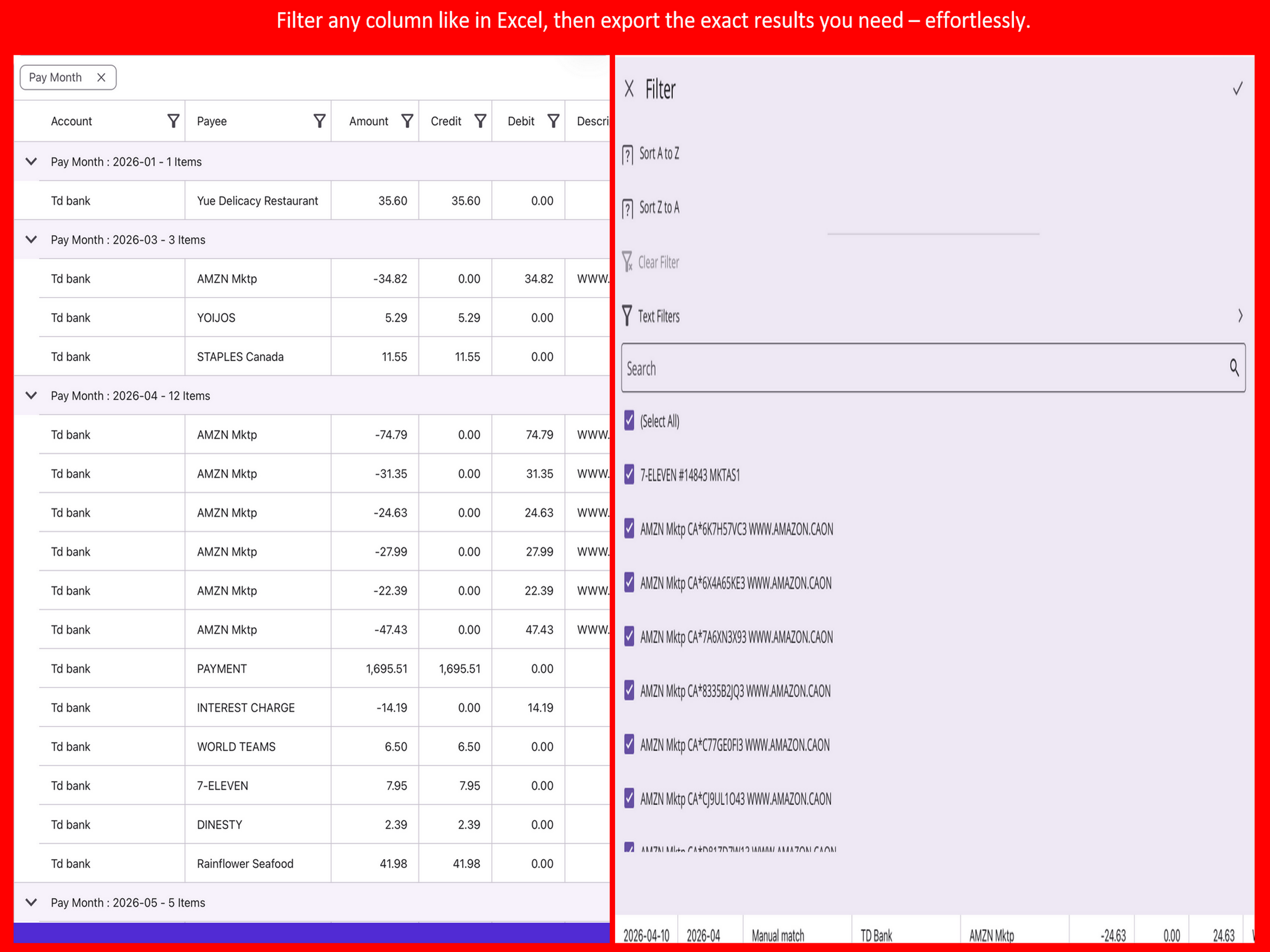Select the 7-ELEVEN payee cell
Viewport: 1270px width, 952px height.
pyautogui.click(x=258, y=786)
